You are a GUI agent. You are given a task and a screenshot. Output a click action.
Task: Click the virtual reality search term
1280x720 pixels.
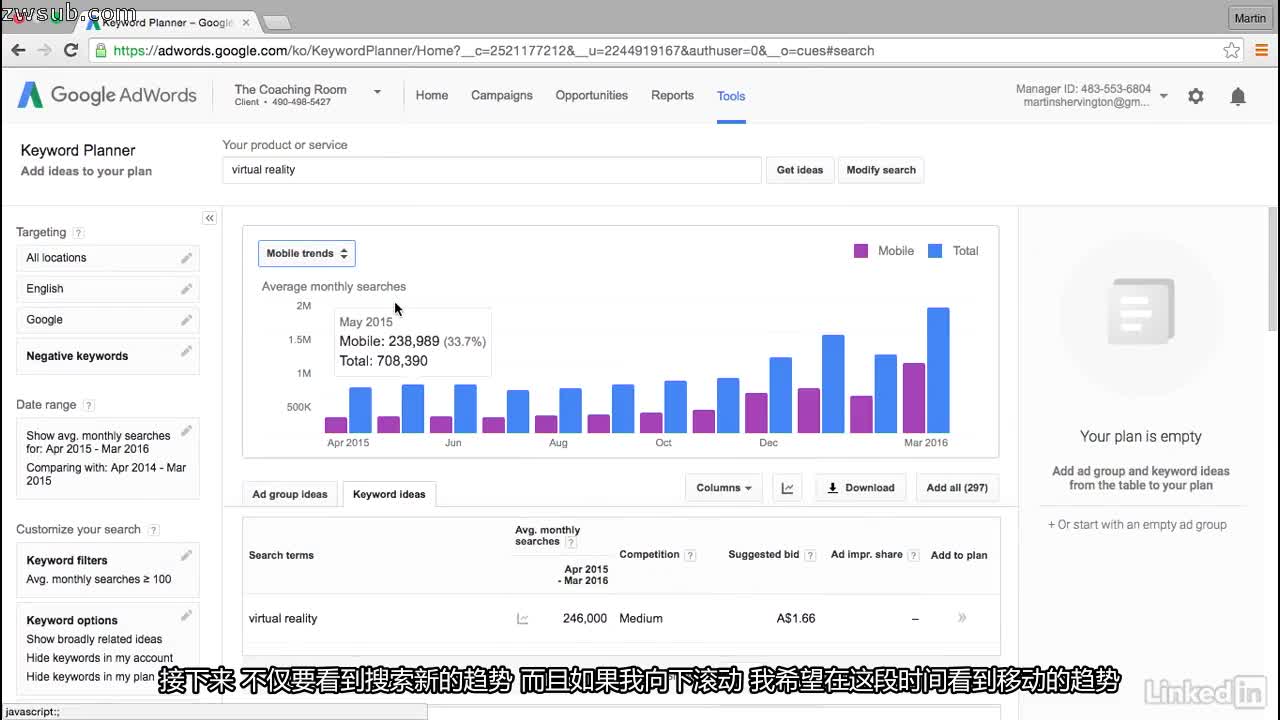283,619
